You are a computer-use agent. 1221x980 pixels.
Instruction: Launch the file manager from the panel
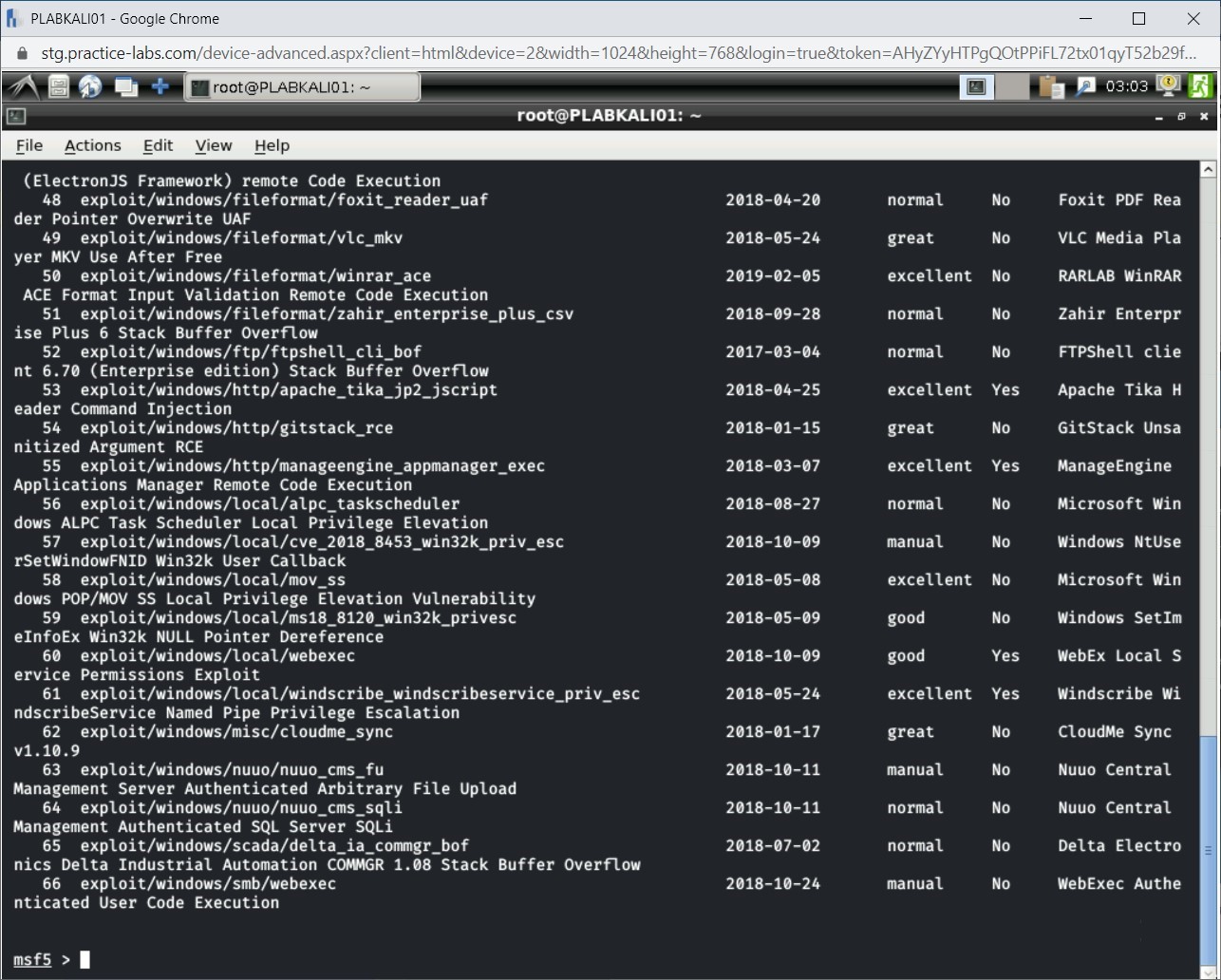point(59,86)
